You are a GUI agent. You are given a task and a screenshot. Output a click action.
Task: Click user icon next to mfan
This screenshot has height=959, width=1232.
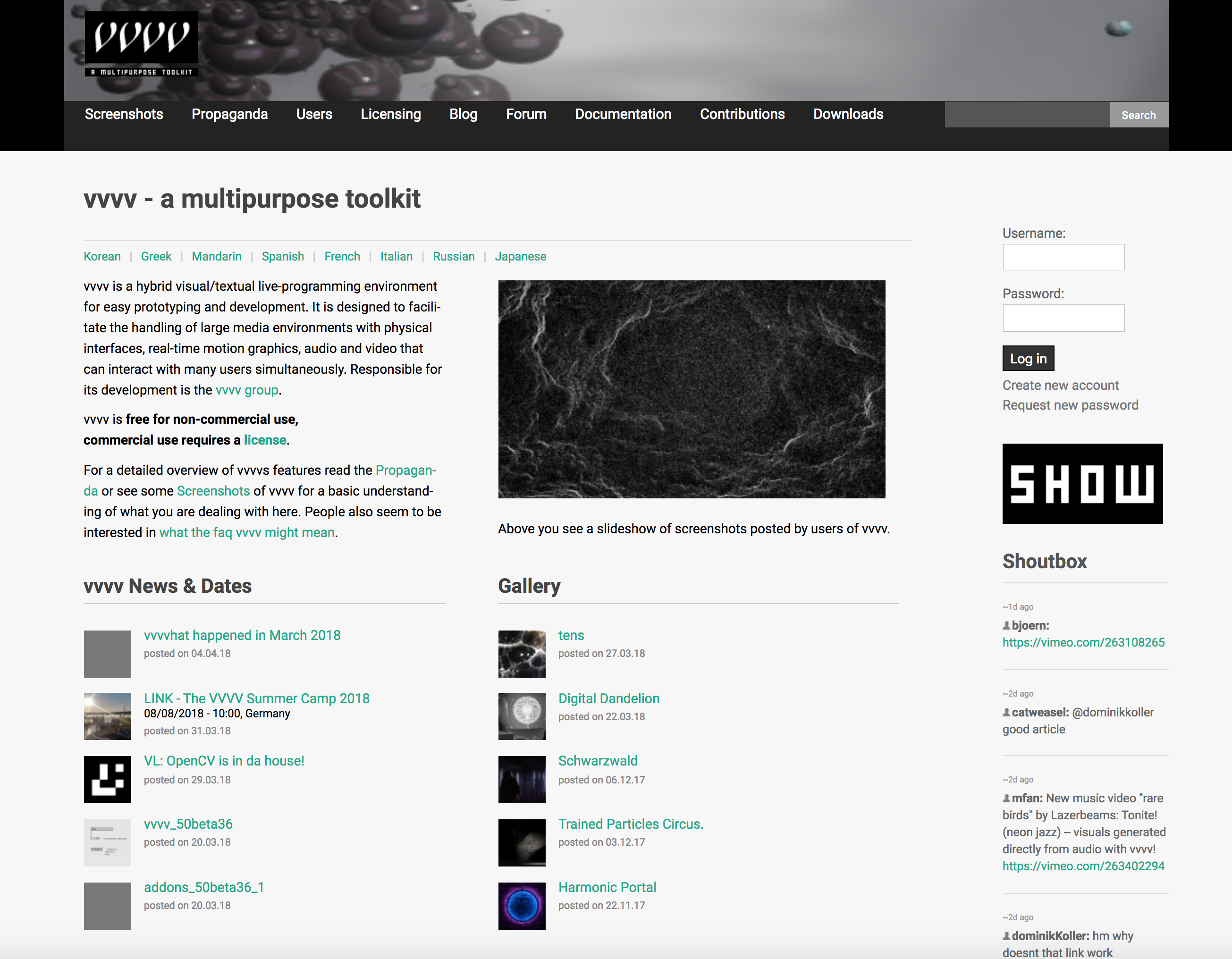click(x=1006, y=798)
